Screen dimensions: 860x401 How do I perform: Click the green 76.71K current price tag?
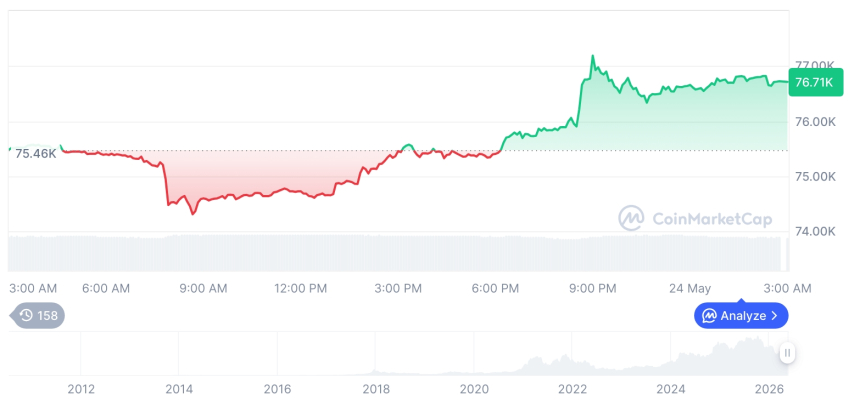point(815,83)
